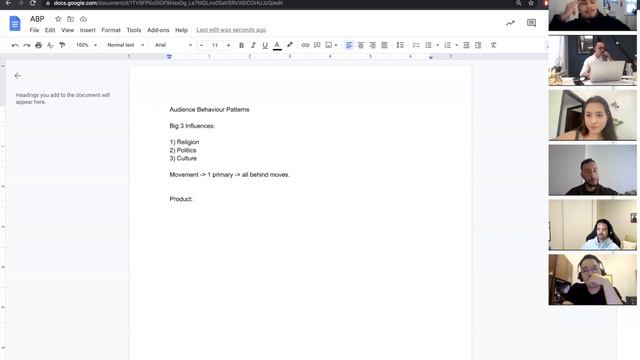Open the Format menu
640x360 pixels.
tap(111, 30)
